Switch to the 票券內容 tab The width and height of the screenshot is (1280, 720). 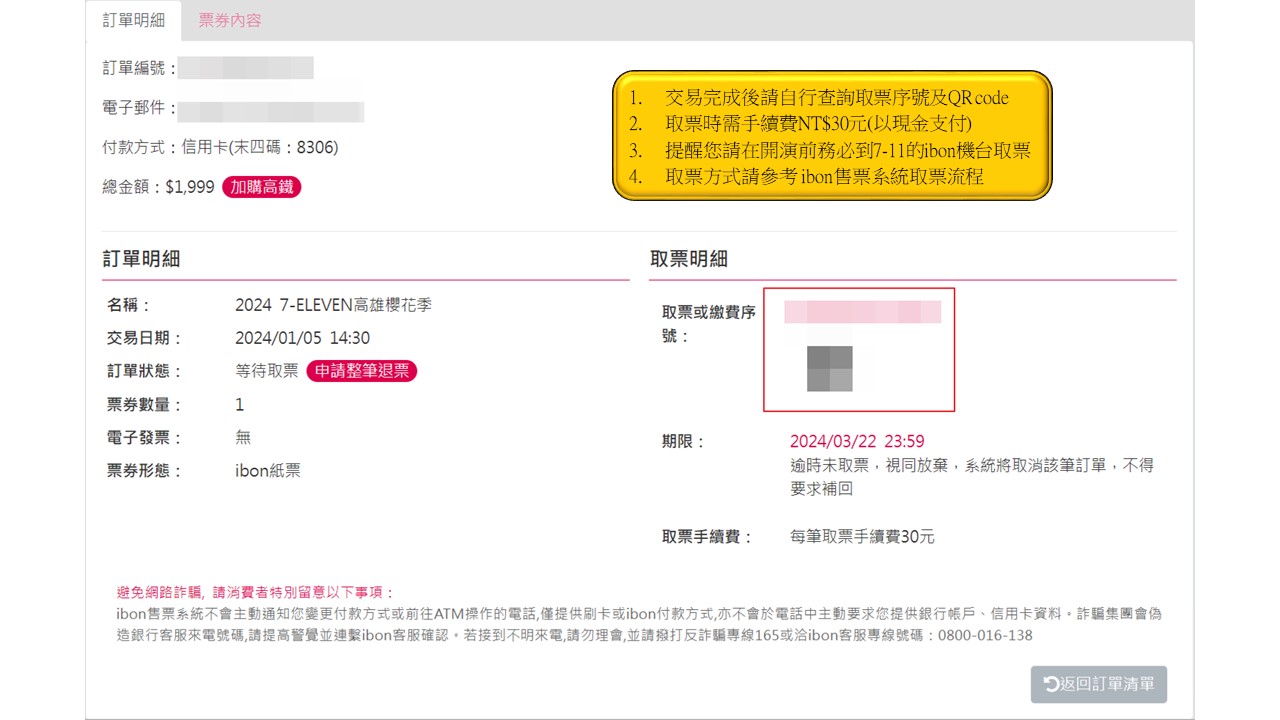click(x=230, y=20)
